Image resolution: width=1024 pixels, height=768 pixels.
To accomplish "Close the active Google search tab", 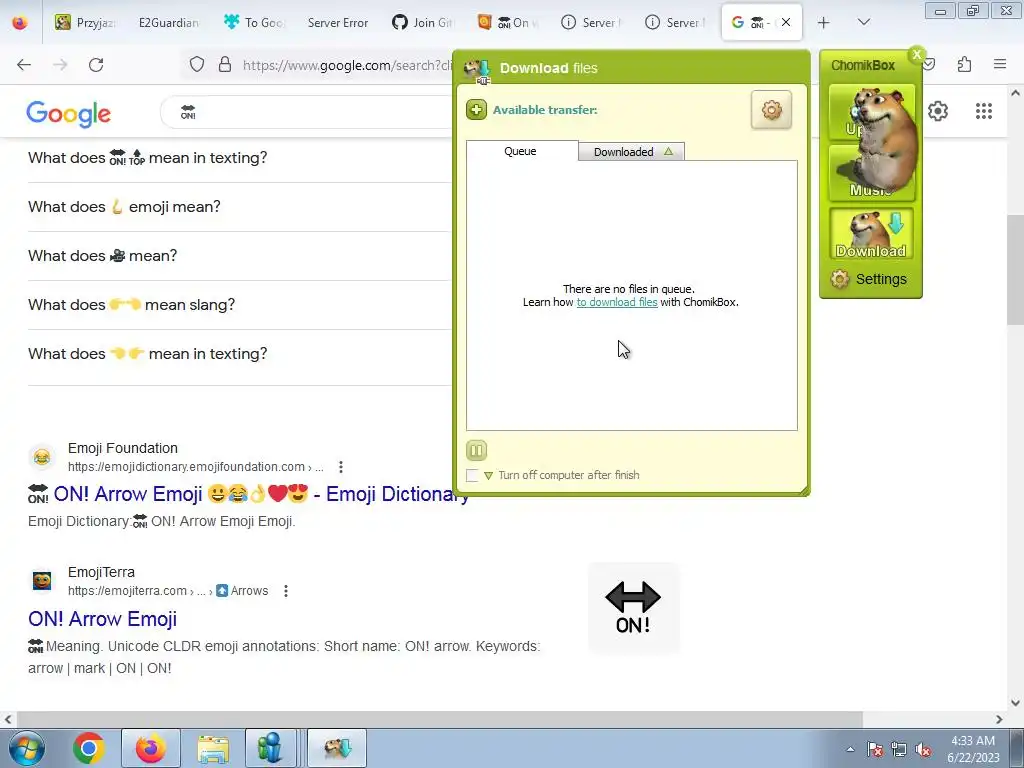I will pos(786,22).
